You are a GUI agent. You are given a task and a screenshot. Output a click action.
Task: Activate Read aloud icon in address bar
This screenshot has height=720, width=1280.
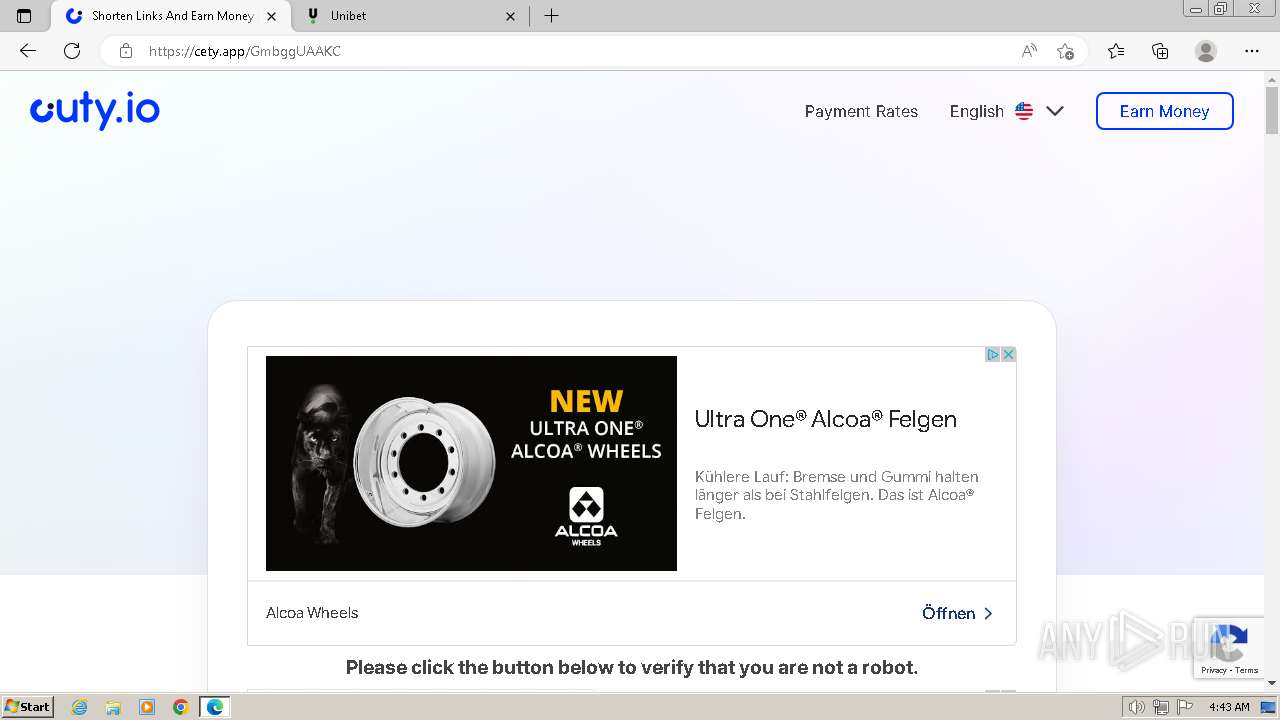tap(1029, 51)
